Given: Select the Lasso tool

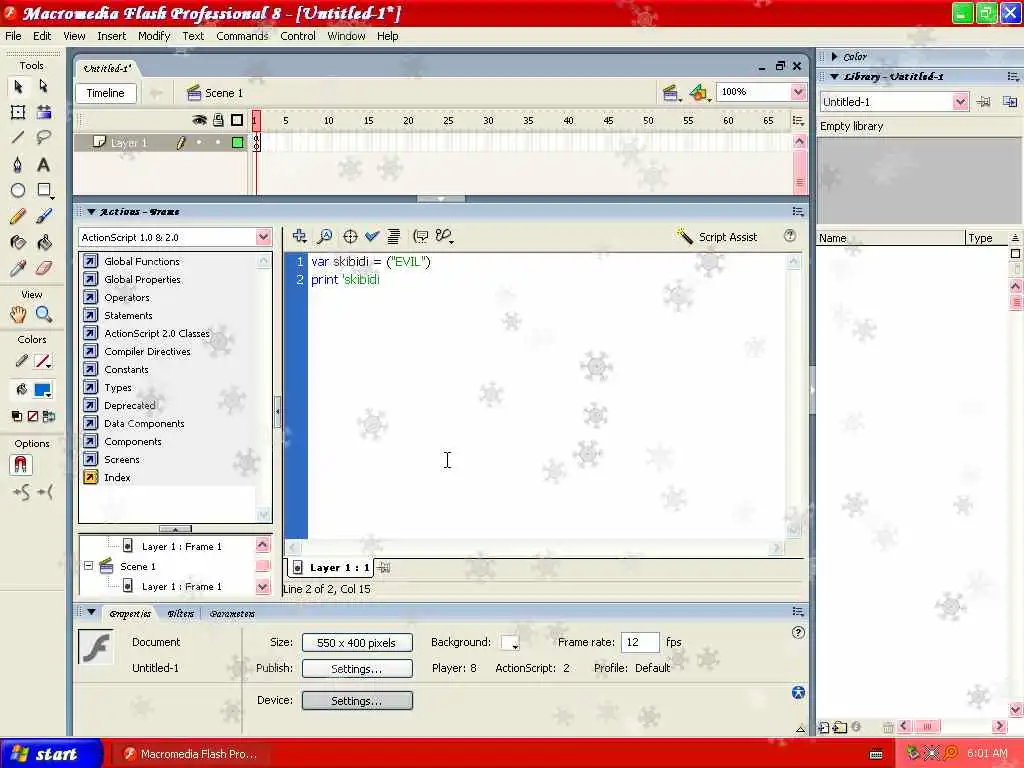Looking at the screenshot, I should (44, 137).
